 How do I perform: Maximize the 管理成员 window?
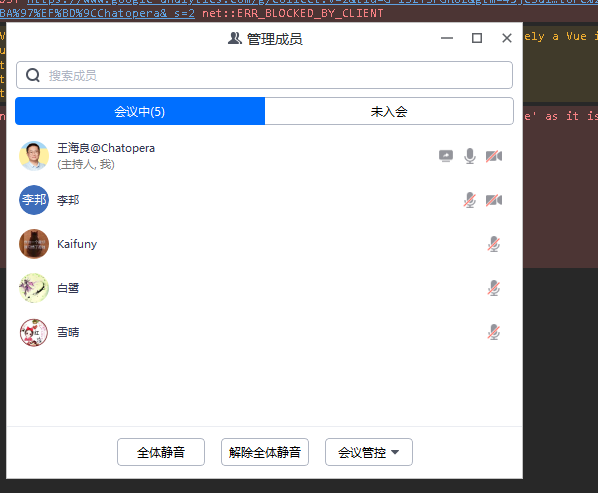coord(477,38)
